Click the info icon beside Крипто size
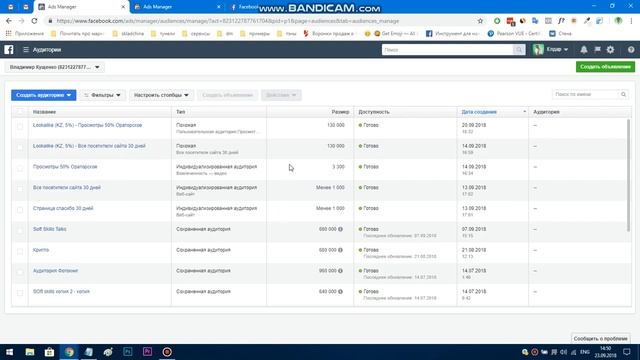The width and height of the screenshot is (640, 360). point(340,250)
